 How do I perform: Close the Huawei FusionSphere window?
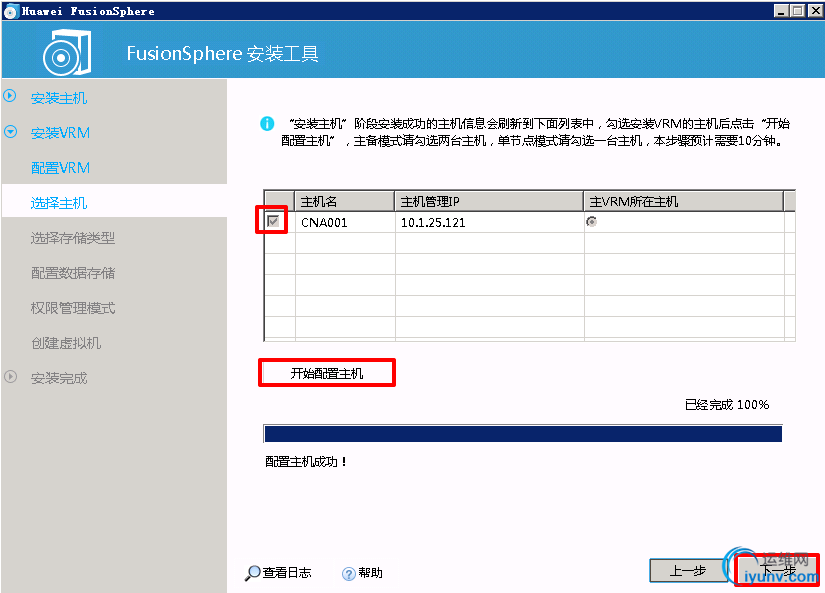click(x=815, y=11)
